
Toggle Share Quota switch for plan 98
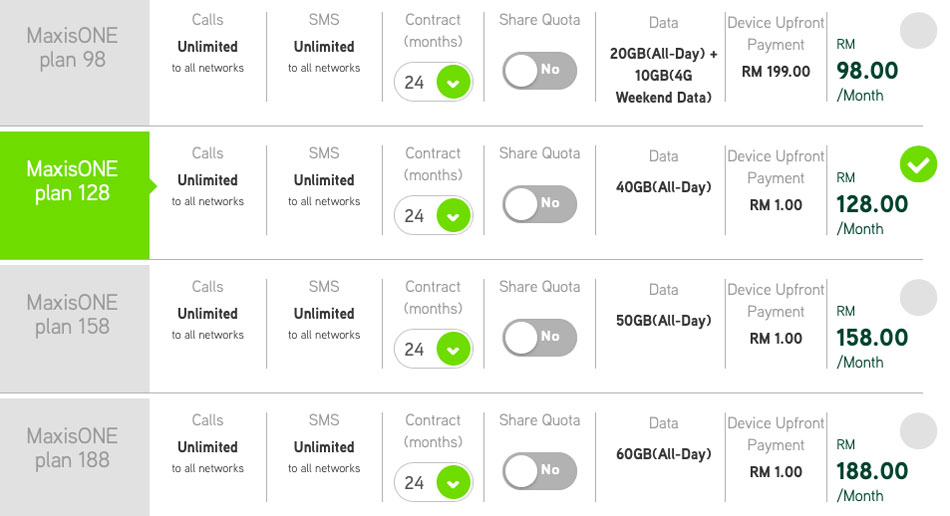pos(539,70)
